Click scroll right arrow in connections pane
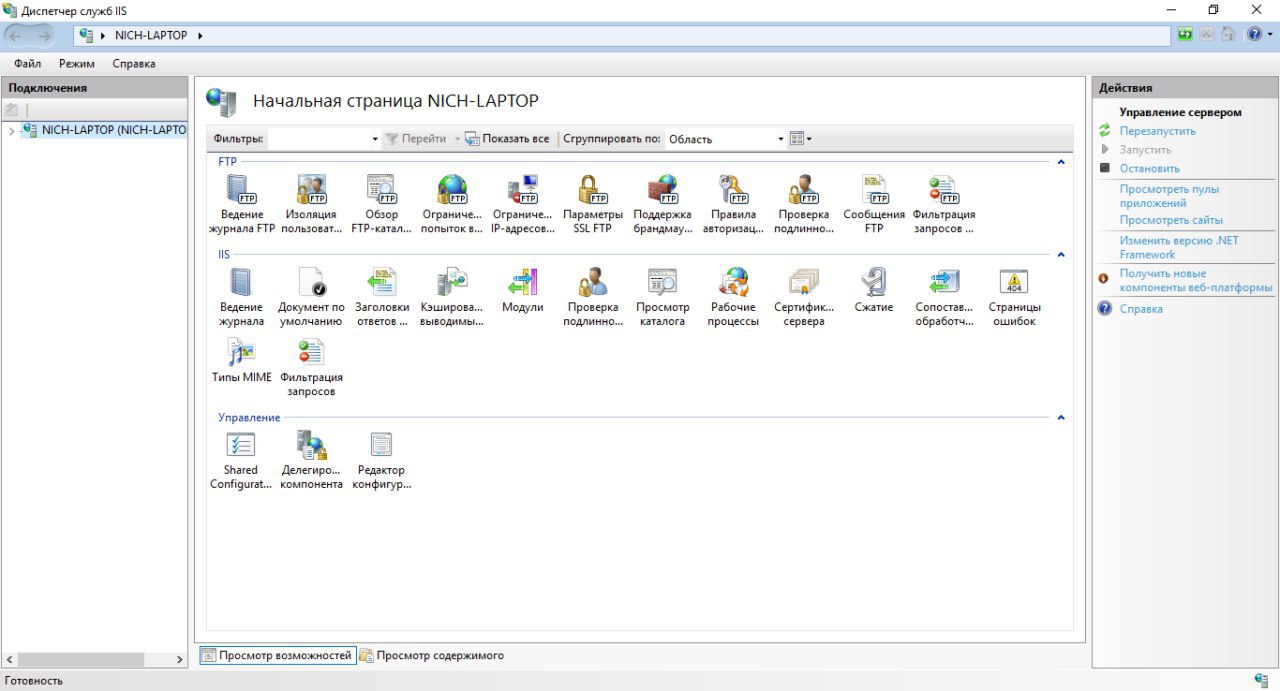 click(x=181, y=659)
